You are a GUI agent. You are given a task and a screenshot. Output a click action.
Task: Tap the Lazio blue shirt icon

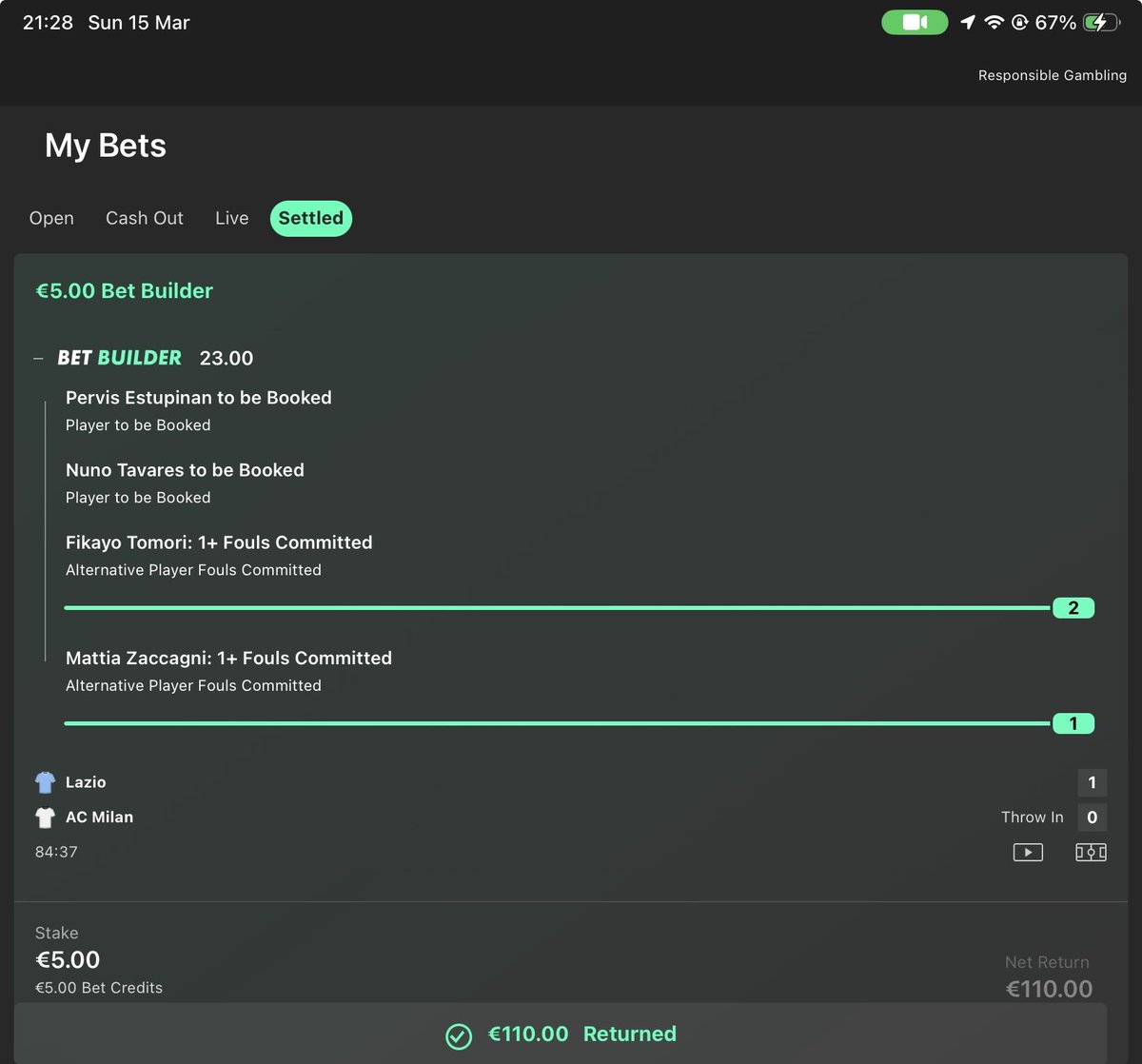45,782
